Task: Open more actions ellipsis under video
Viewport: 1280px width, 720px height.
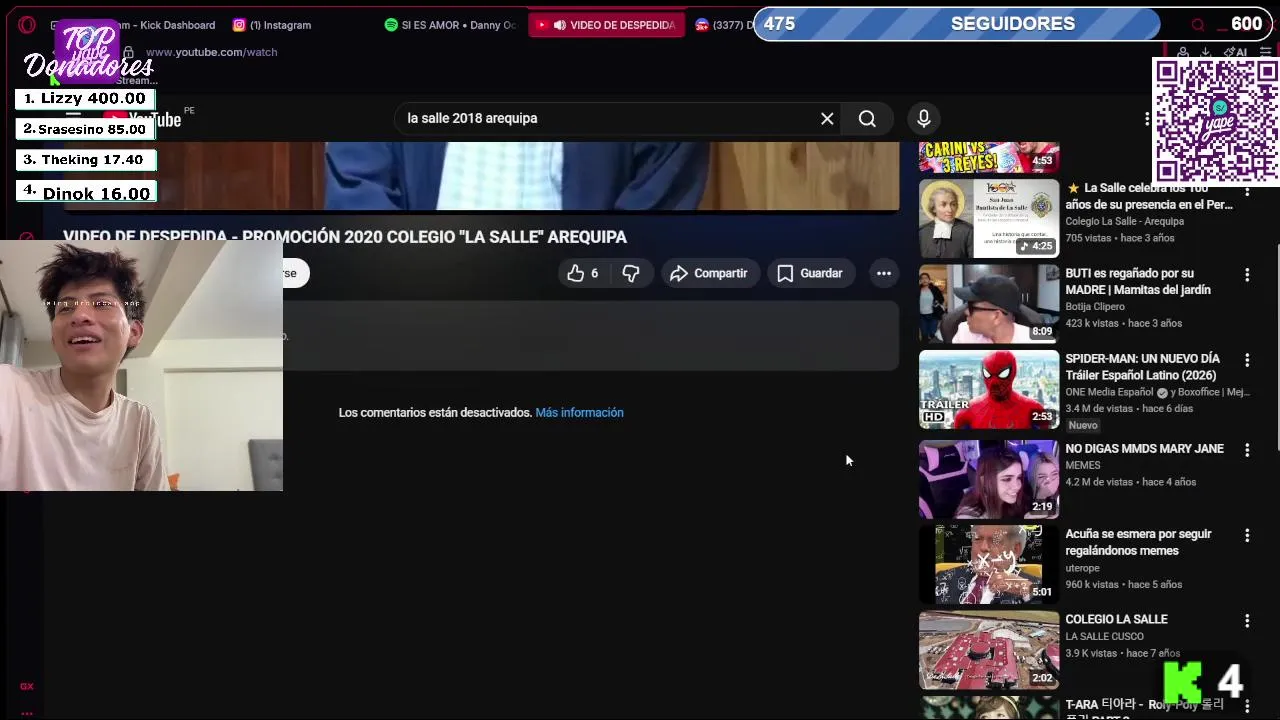Action: pos(884,273)
